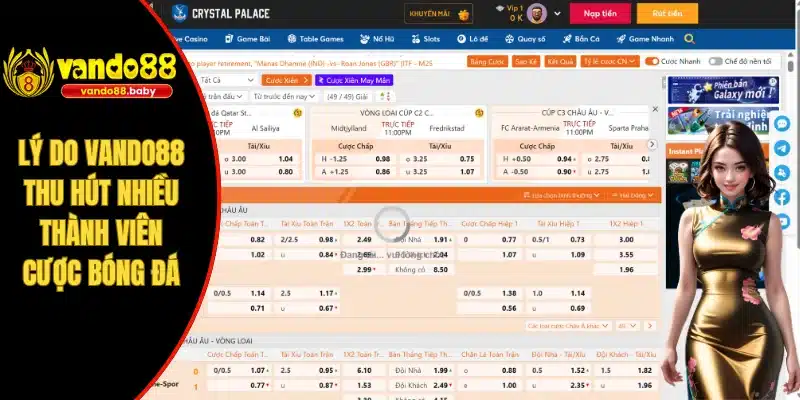800x400 pixels.
Task: Open the (49 / 49) Giải league filter
Action: [347, 96]
